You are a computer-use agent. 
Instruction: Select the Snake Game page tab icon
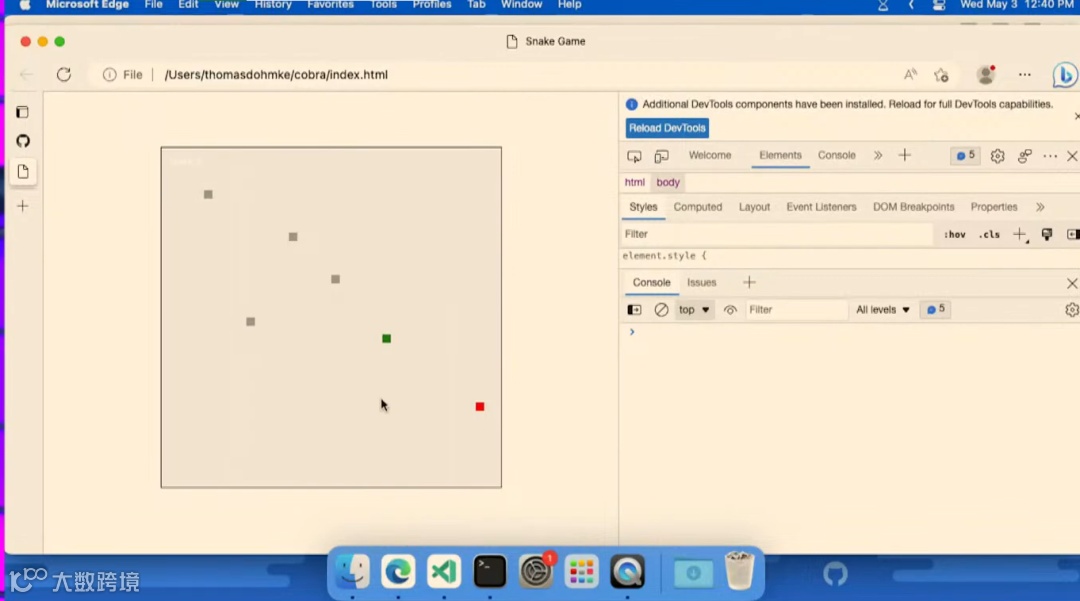point(23,171)
